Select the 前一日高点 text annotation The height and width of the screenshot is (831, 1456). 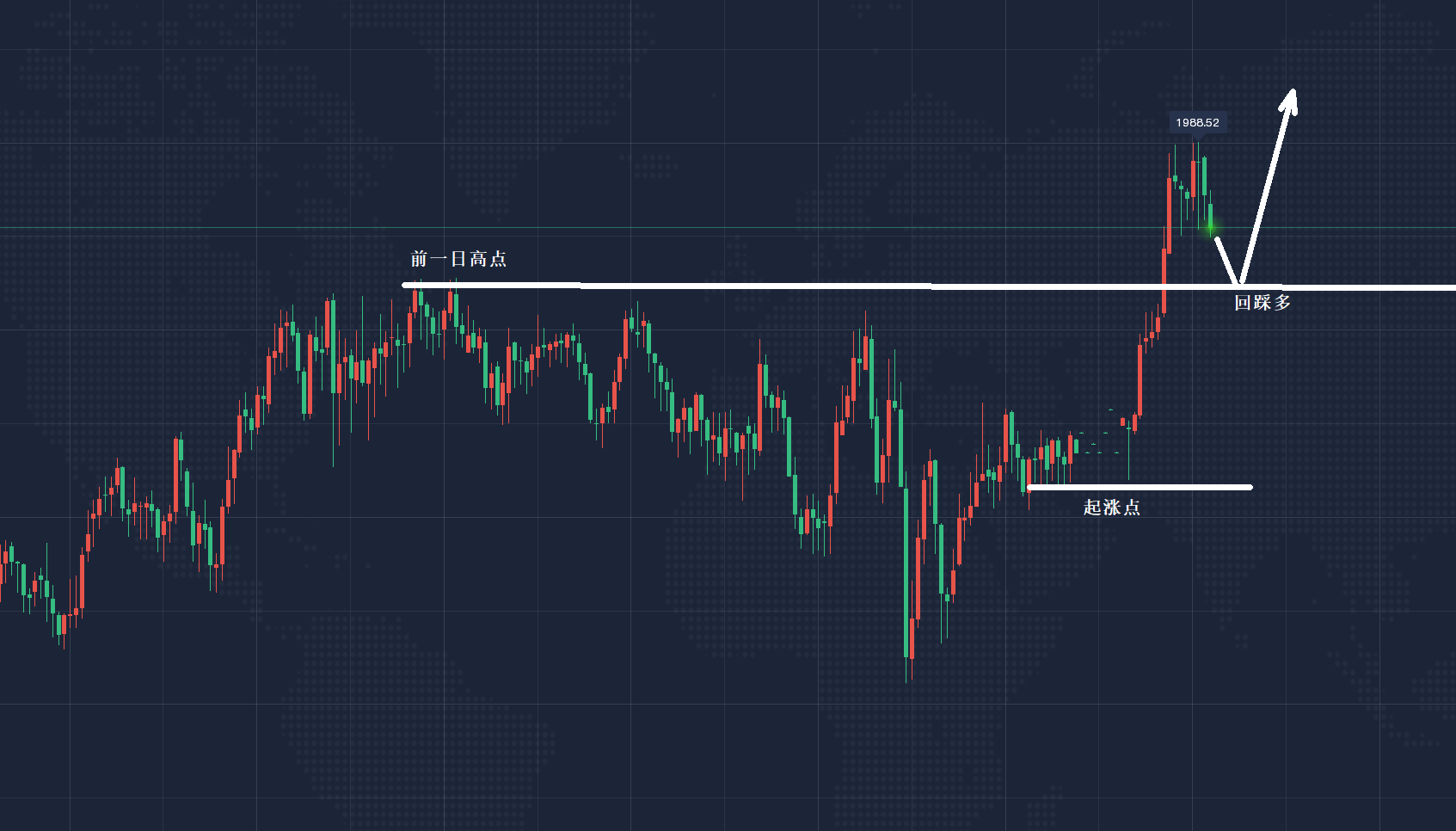click(x=458, y=259)
